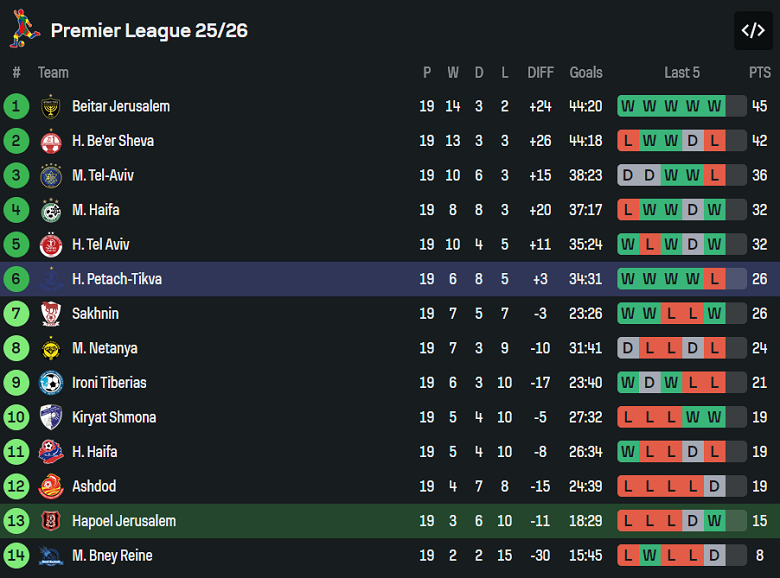The image size is (780, 578).
Task: Open the Sakhnin team link
Action: point(95,314)
